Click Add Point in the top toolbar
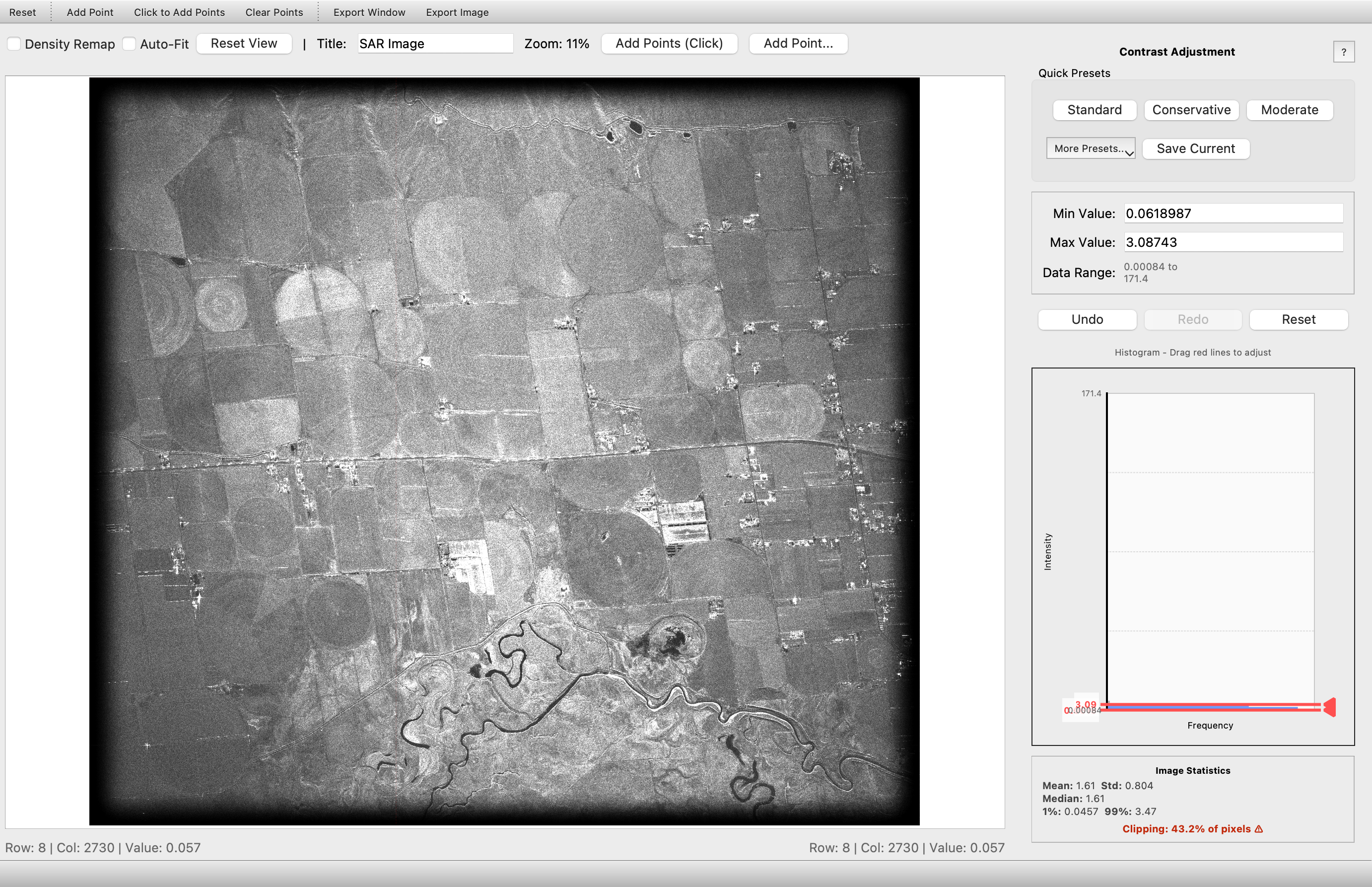This screenshot has width=1372, height=887. (90, 12)
